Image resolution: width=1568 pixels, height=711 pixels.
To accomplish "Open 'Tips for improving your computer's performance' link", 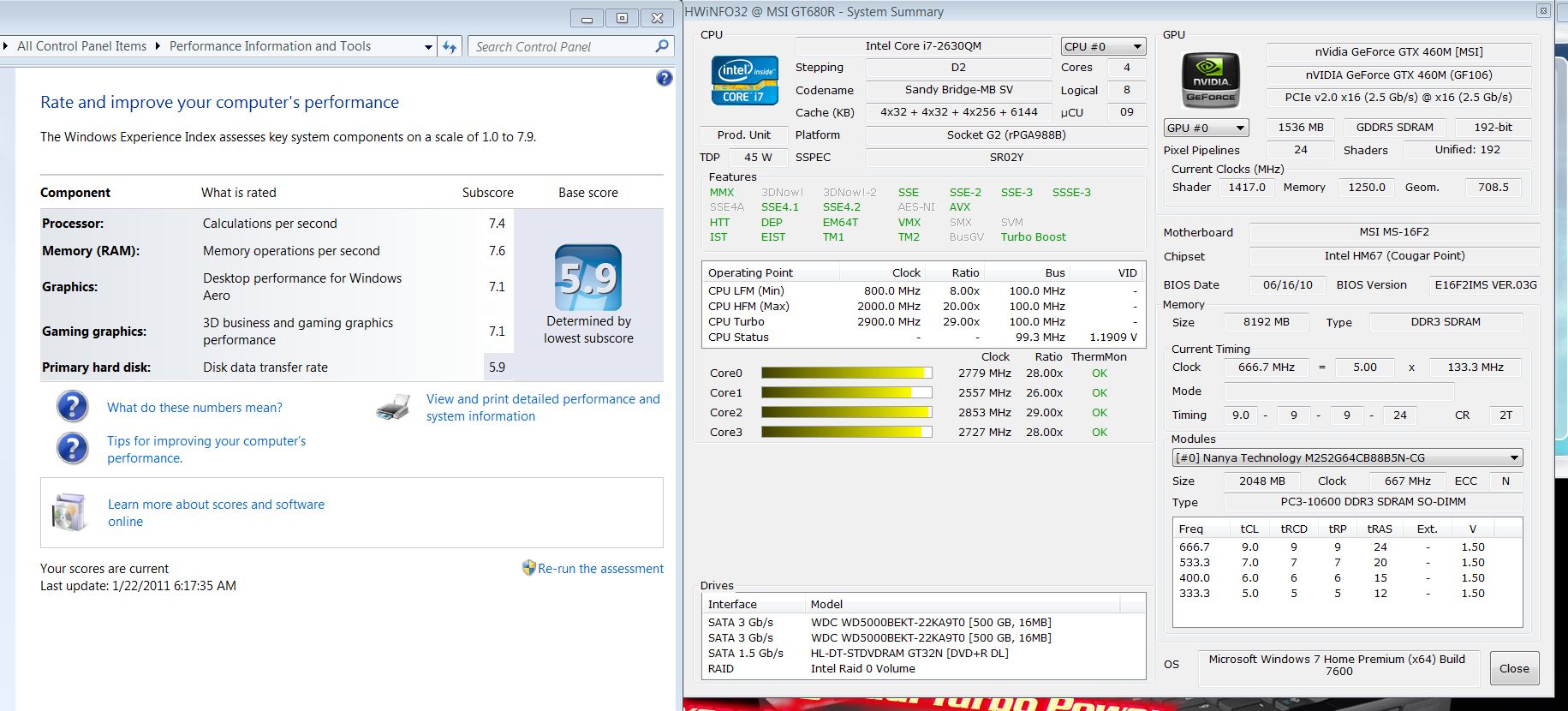I will (206, 450).
